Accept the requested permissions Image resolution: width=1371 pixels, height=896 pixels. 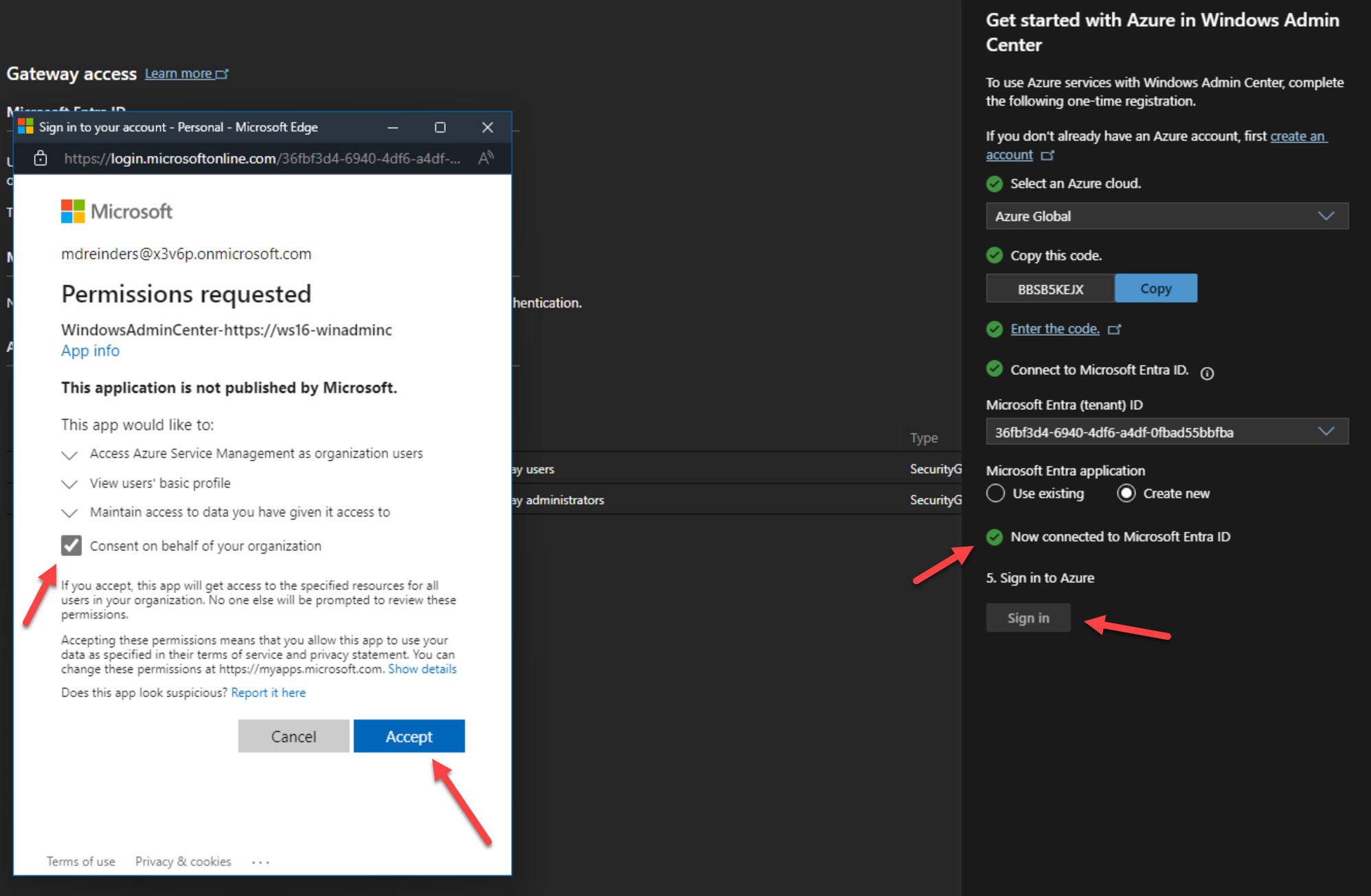(409, 735)
